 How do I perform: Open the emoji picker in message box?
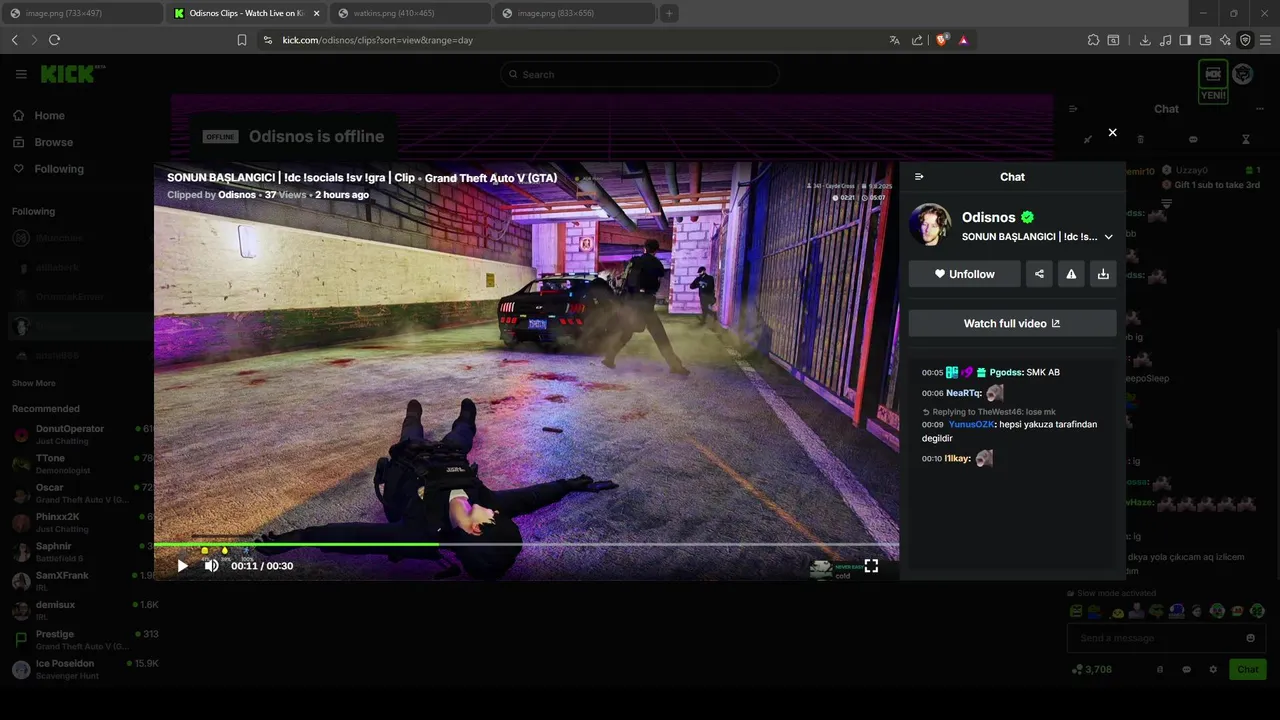pos(1250,638)
